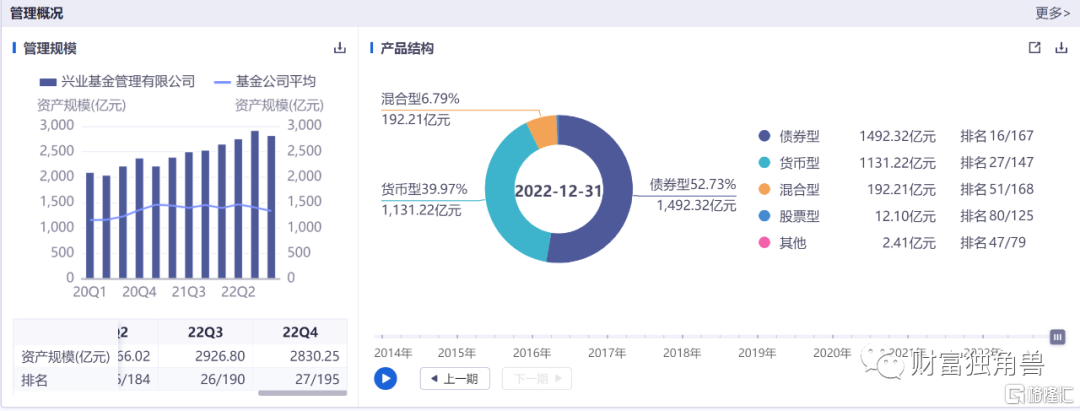The image size is (1080, 411).
Task: Toggle 货币型 legend entry
Action: tap(789, 163)
